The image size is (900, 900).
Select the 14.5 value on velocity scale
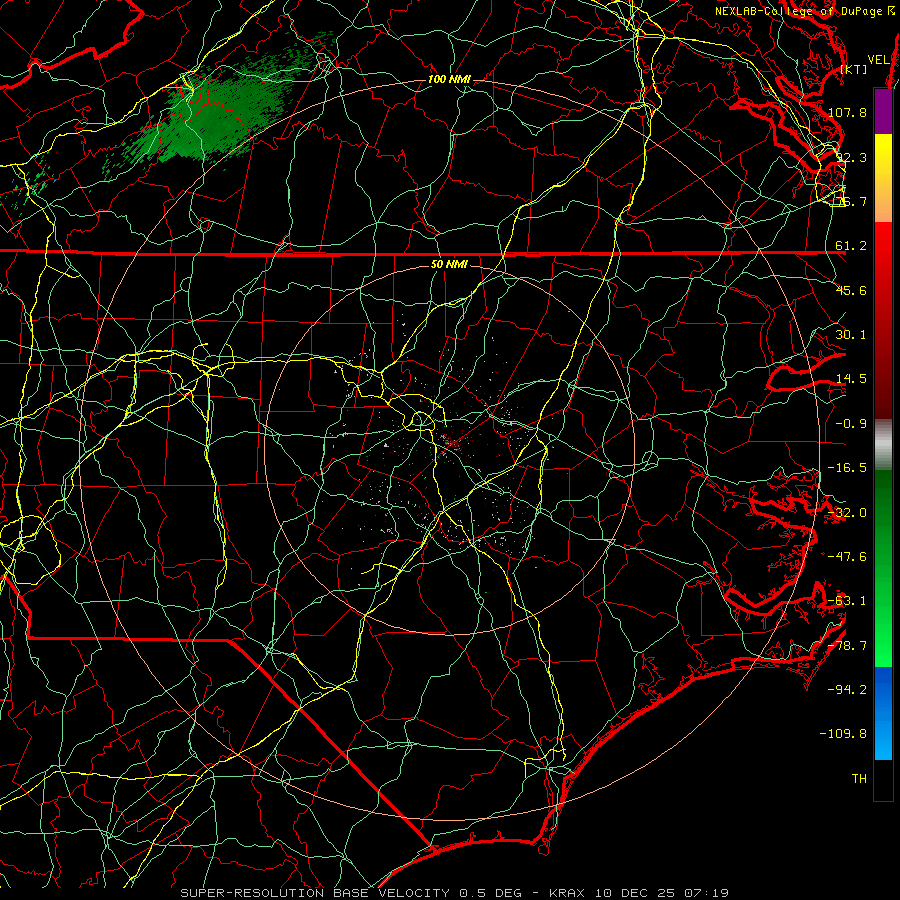(851, 379)
